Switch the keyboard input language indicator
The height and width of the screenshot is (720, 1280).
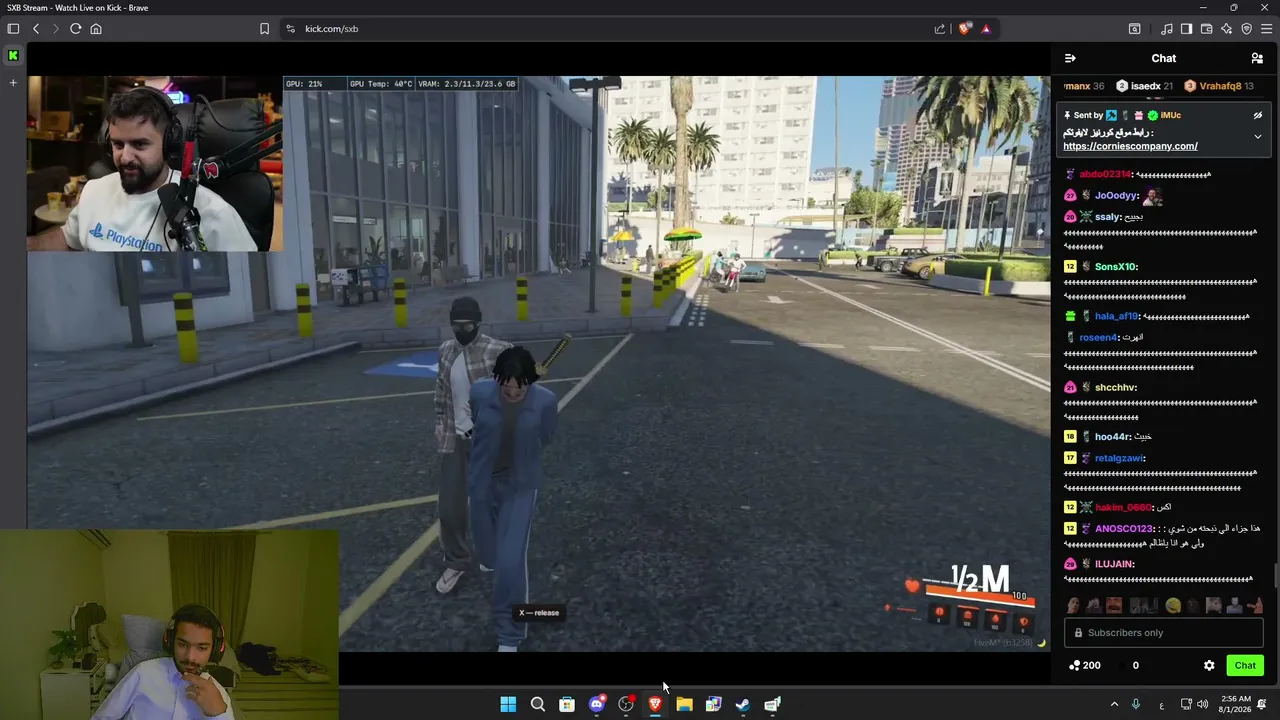coord(1161,705)
